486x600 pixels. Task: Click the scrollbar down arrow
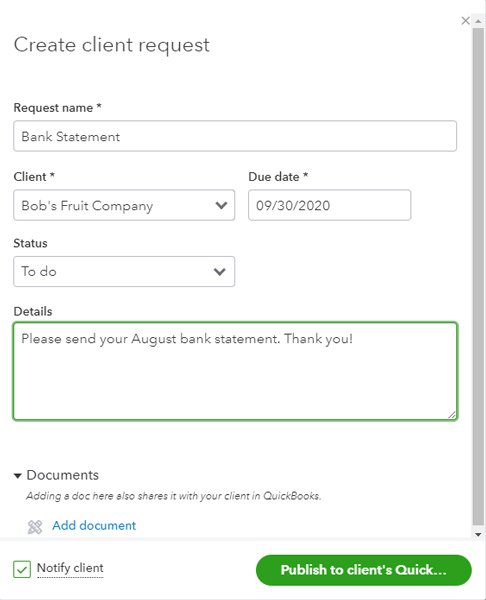[478, 535]
